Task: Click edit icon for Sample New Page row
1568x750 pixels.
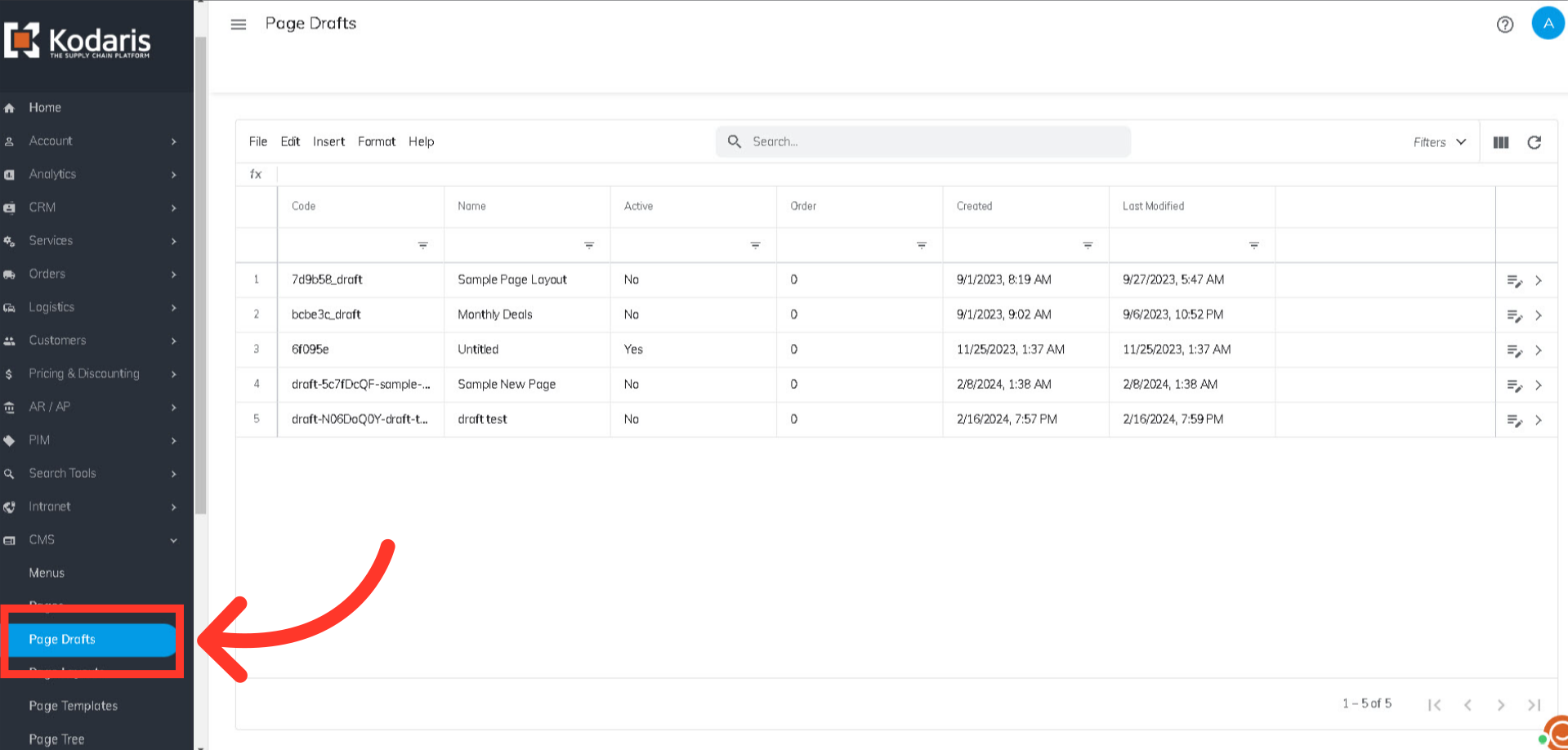Action: pyautogui.click(x=1514, y=386)
